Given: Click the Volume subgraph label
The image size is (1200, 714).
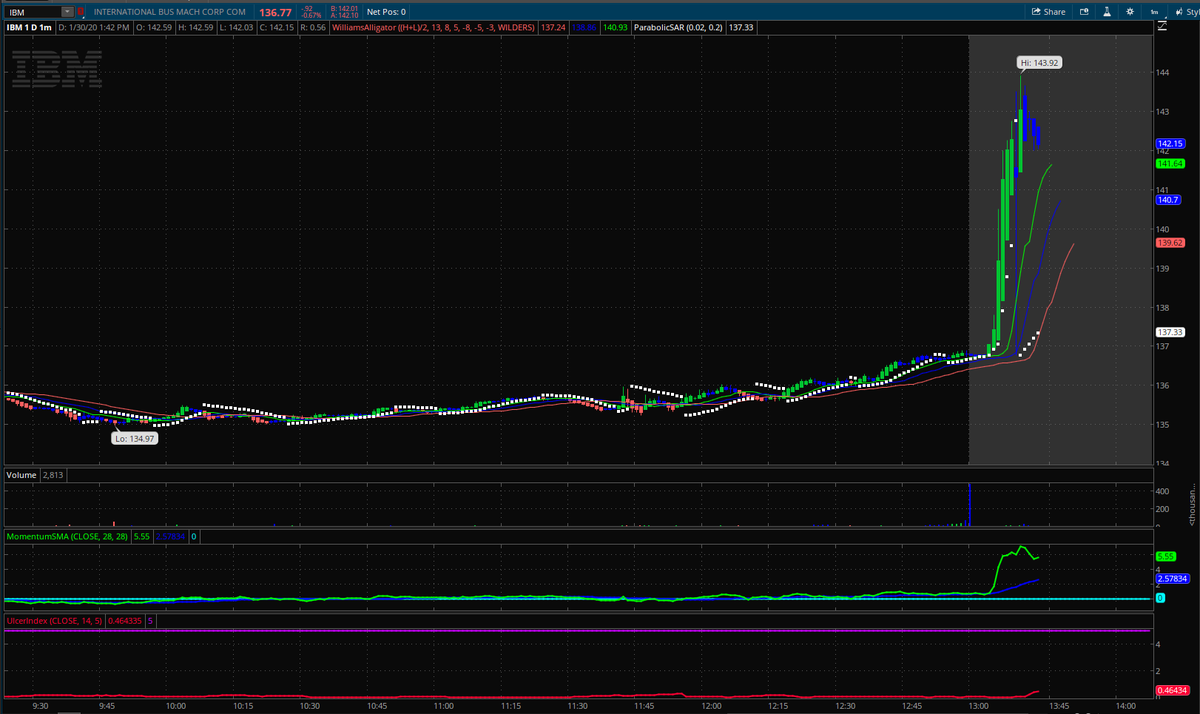Looking at the screenshot, I should (22, 475).
